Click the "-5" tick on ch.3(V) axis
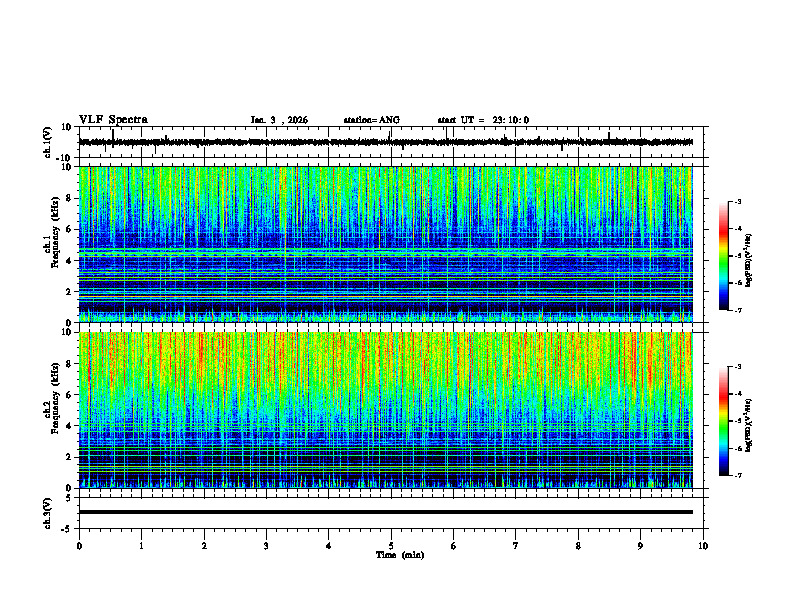 (67, 529)
